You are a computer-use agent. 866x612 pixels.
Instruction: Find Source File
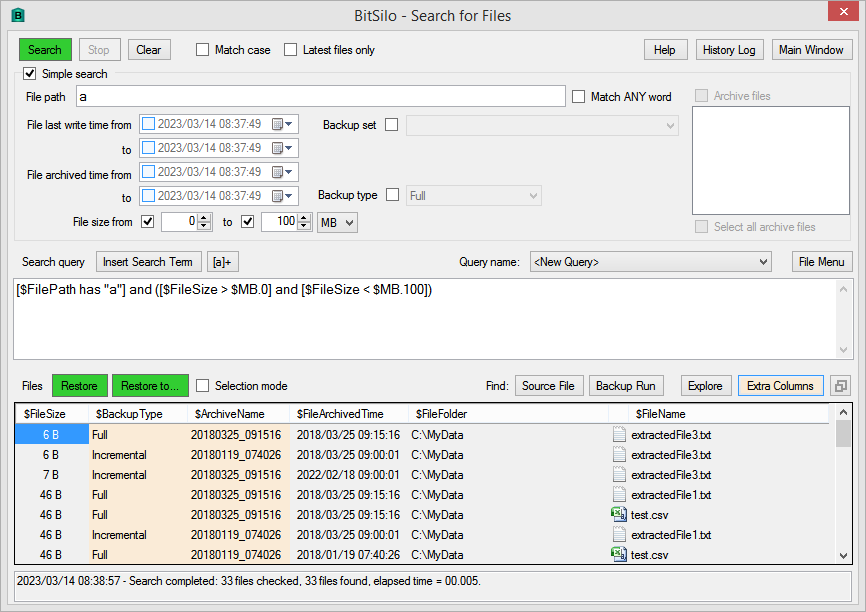[x=548, y=386]
